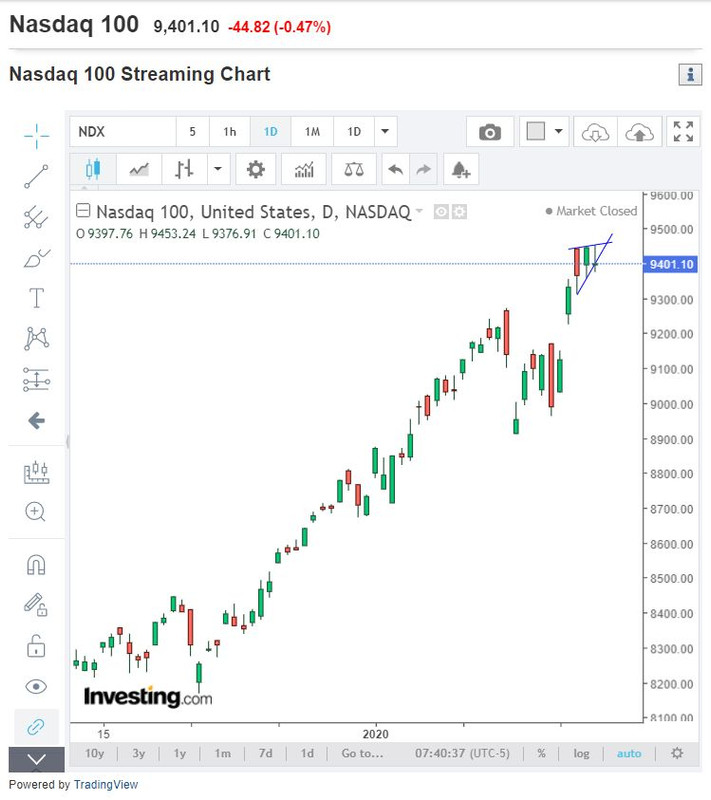Click the link chain icon in sidebar
711x800 pixels.
click(36, 727)
